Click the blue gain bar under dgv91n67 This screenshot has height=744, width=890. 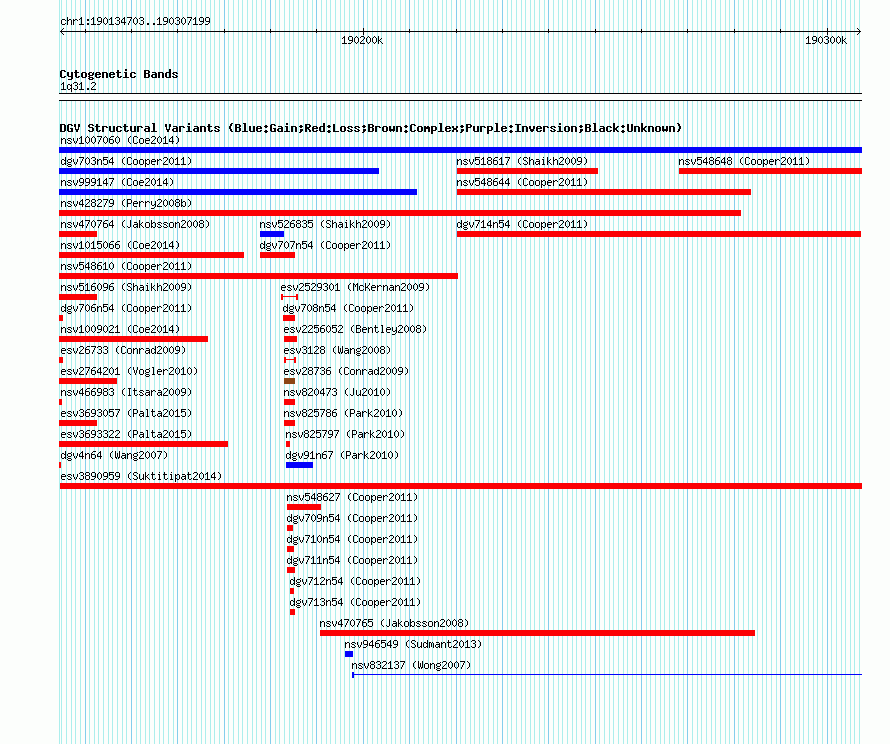click(300, 465)
